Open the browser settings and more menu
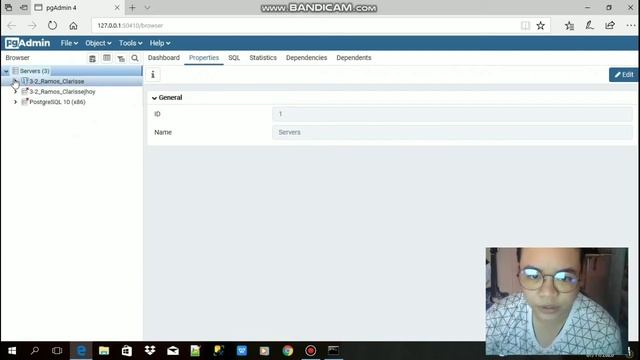Image resolution: width=640 pixels, height=360 pixels. (631, 26)
